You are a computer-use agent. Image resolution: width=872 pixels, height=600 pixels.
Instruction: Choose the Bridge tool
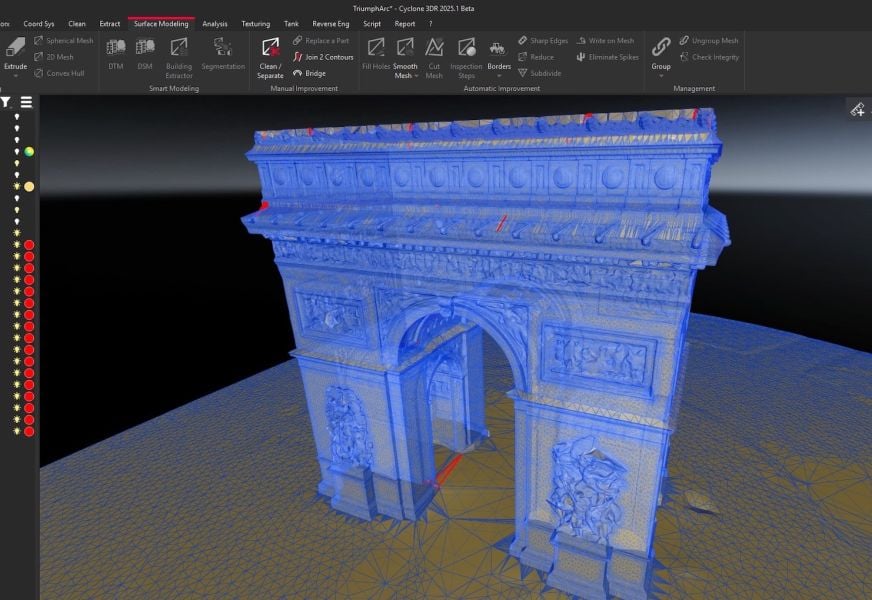(x=309, y=73)
